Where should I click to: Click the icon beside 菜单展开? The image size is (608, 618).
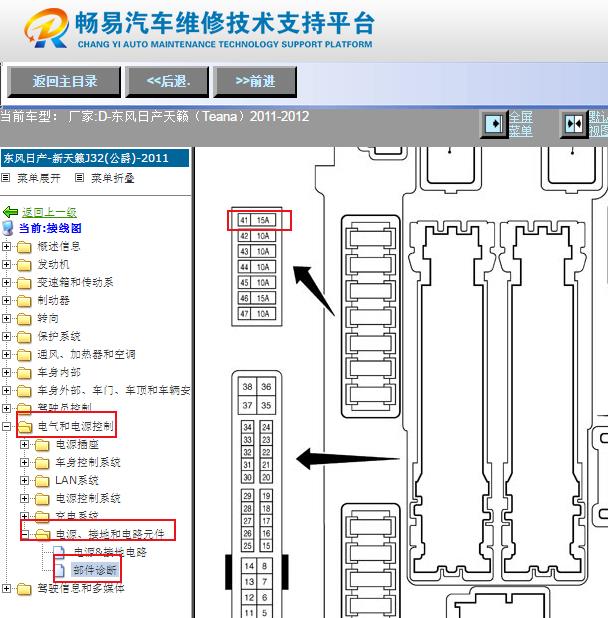(x=6, y=178)
